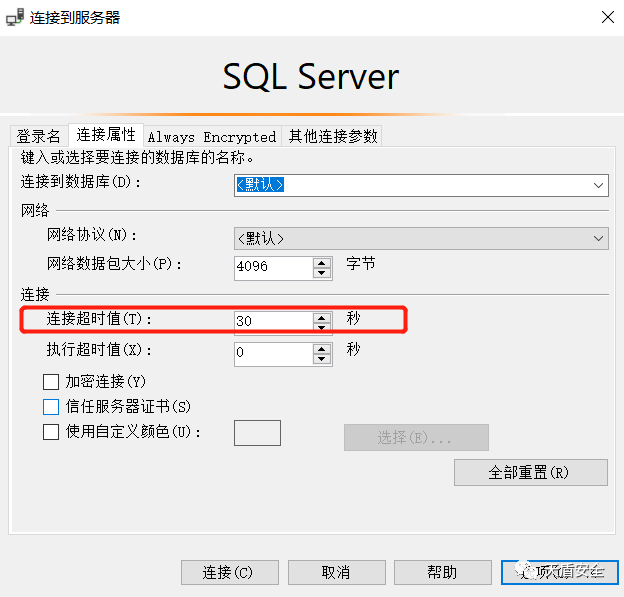
Task: Check the 信任服务器证书 option
Action: [x=51, y=407]
